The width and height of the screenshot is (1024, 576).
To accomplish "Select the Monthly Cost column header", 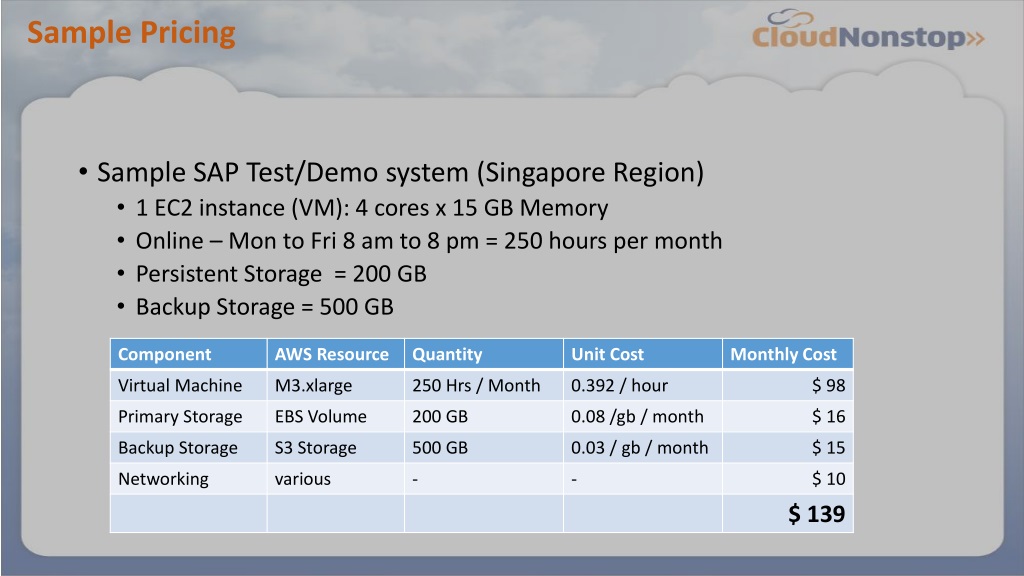I will [788, 354].
